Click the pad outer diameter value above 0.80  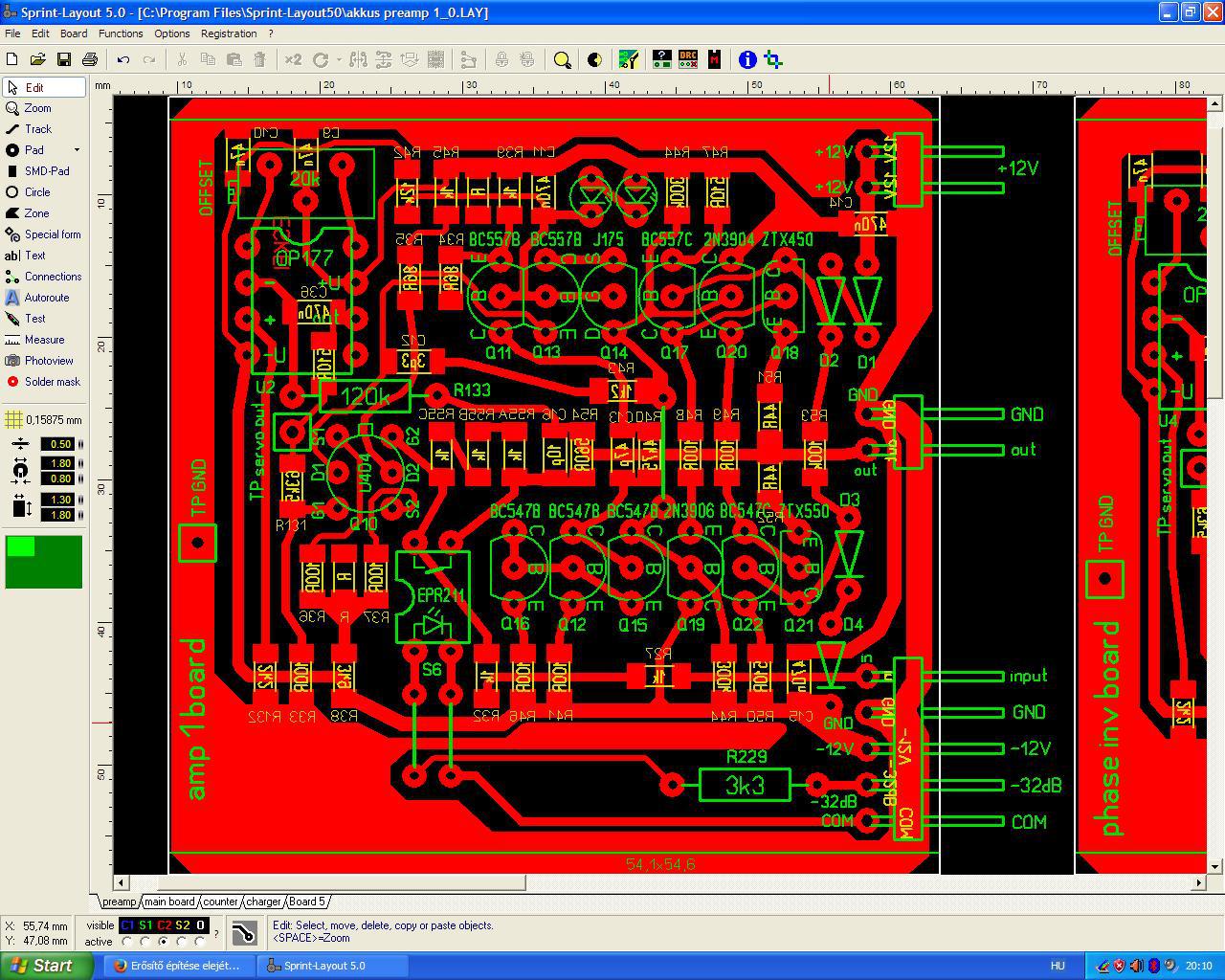pos(57,463)
